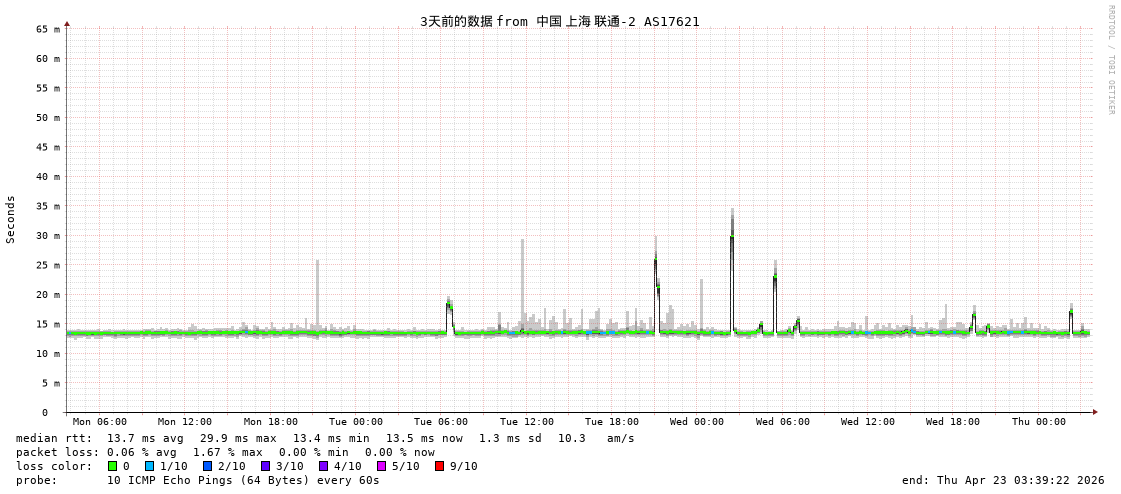Click the packet loss statistics line

(225, 452)
